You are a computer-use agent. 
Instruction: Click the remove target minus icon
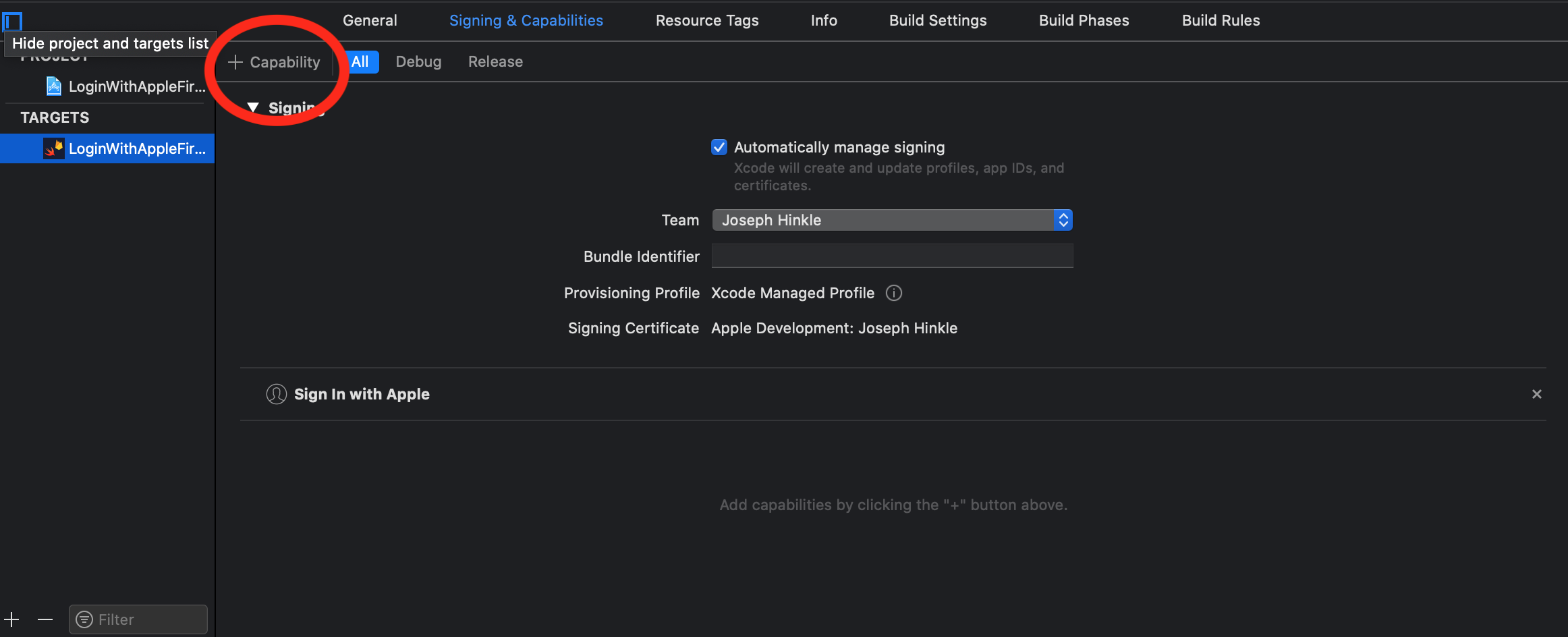pos(45,619)
